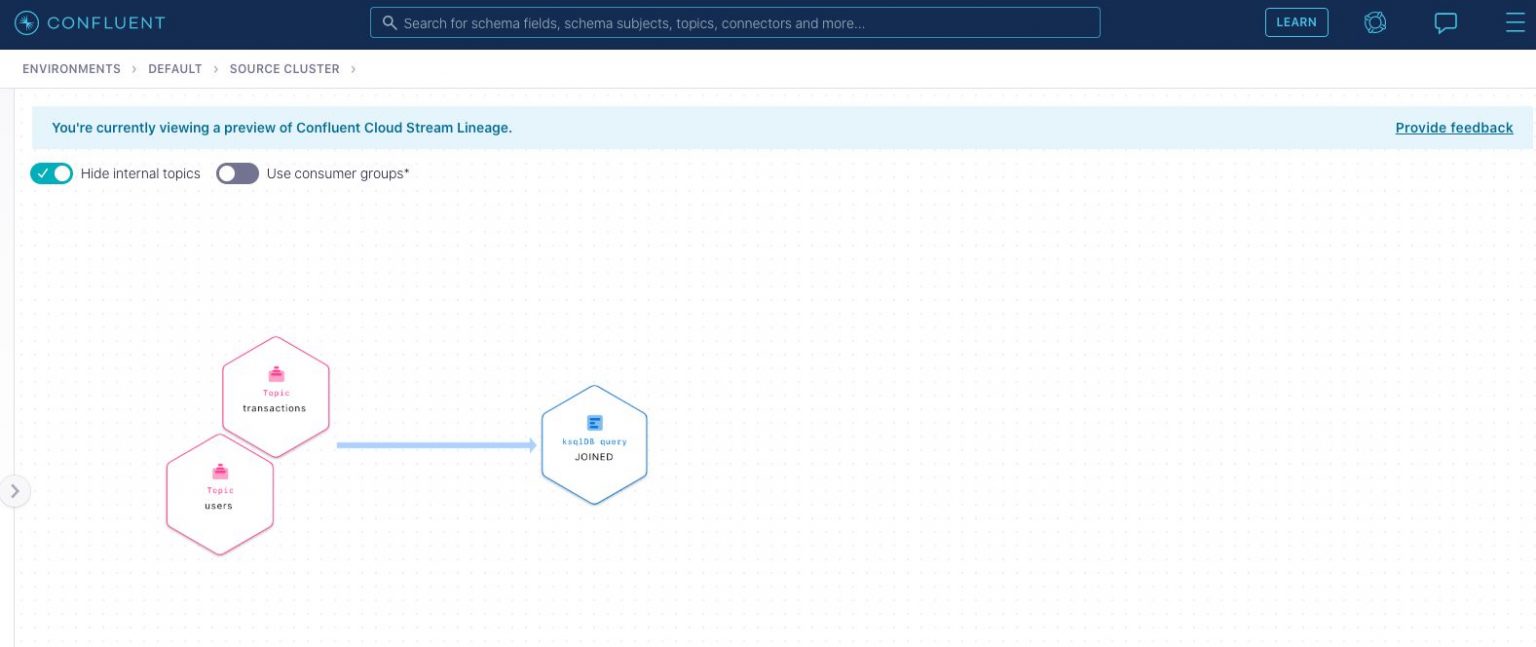This screenshot has width=1536, height=647.
Task: Open the ENVIRONMENTS breadcrumb
Action: tap(71, 69)
